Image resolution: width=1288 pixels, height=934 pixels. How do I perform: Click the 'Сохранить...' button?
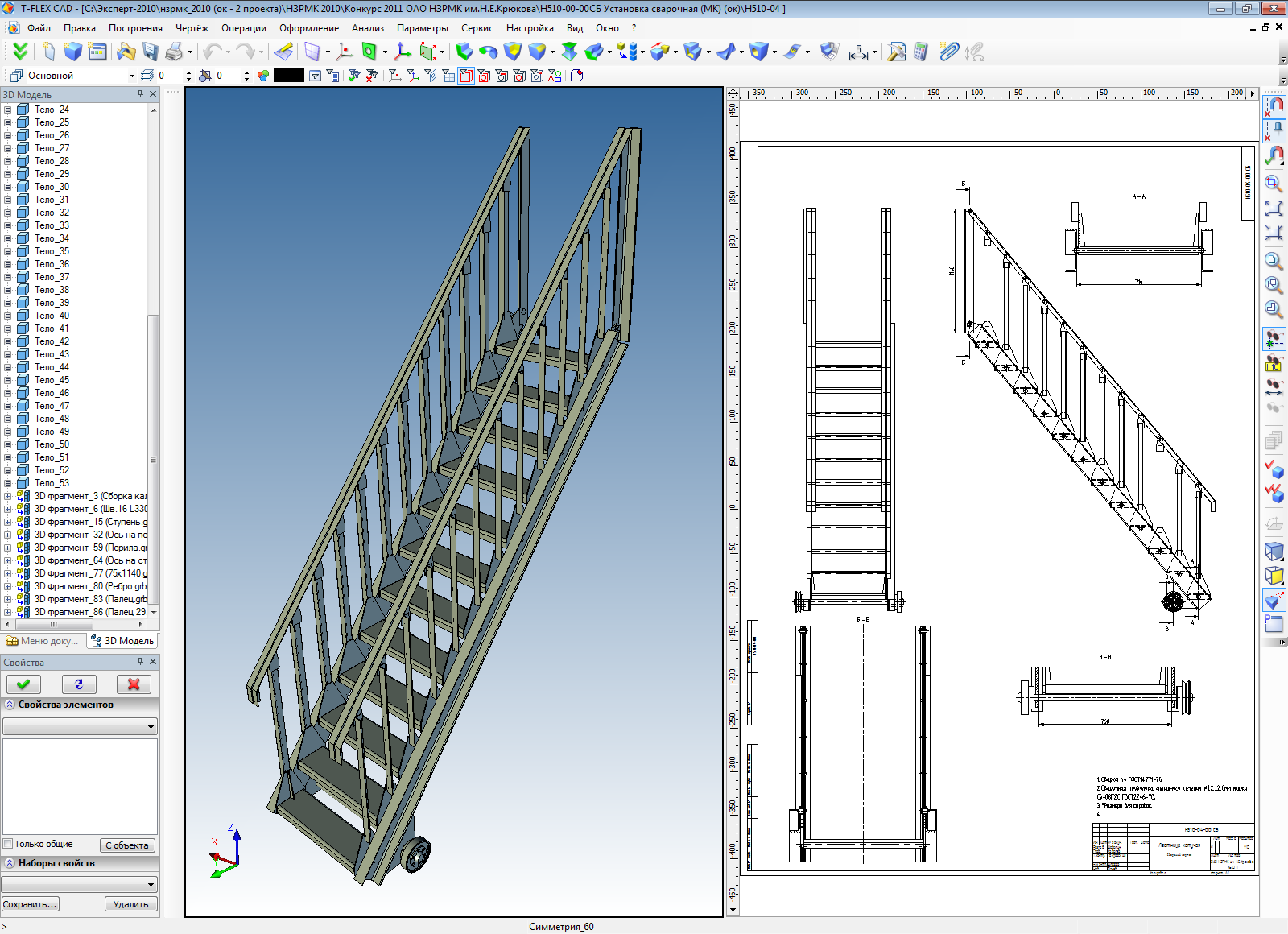(x=31, y=904)
